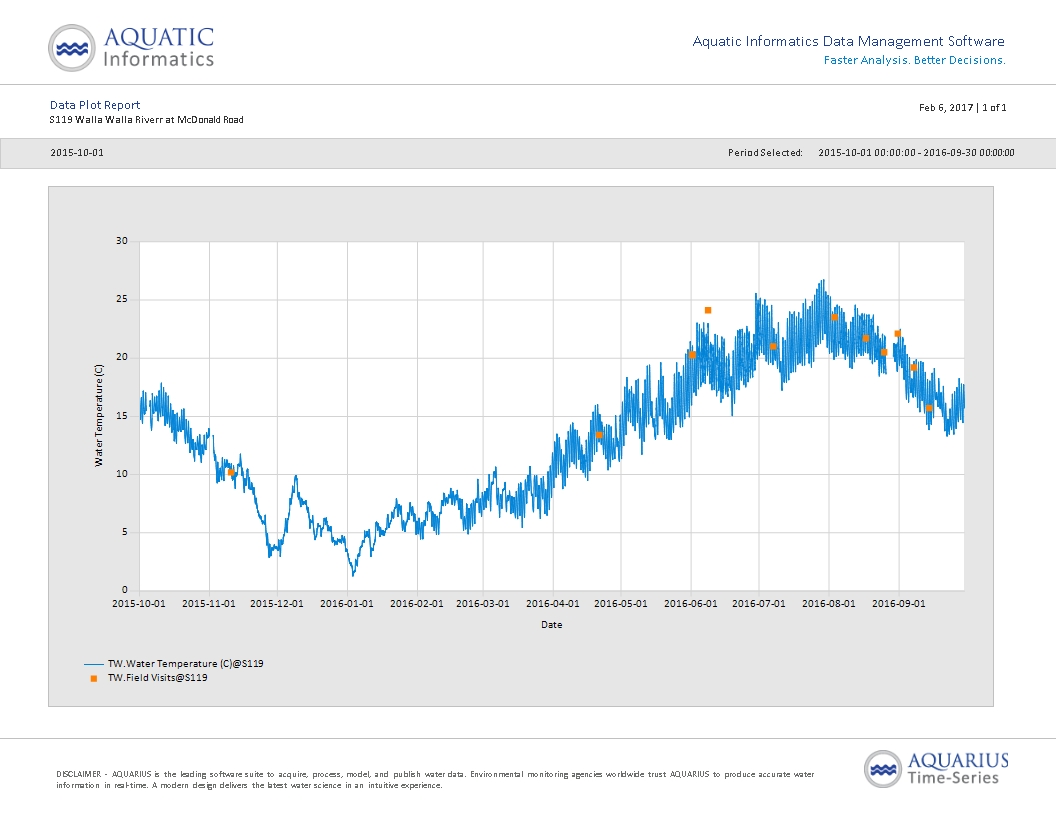Click x-axis label '2016-06-01'
This screenshot has height=816, width=1056.
(691, 604)
